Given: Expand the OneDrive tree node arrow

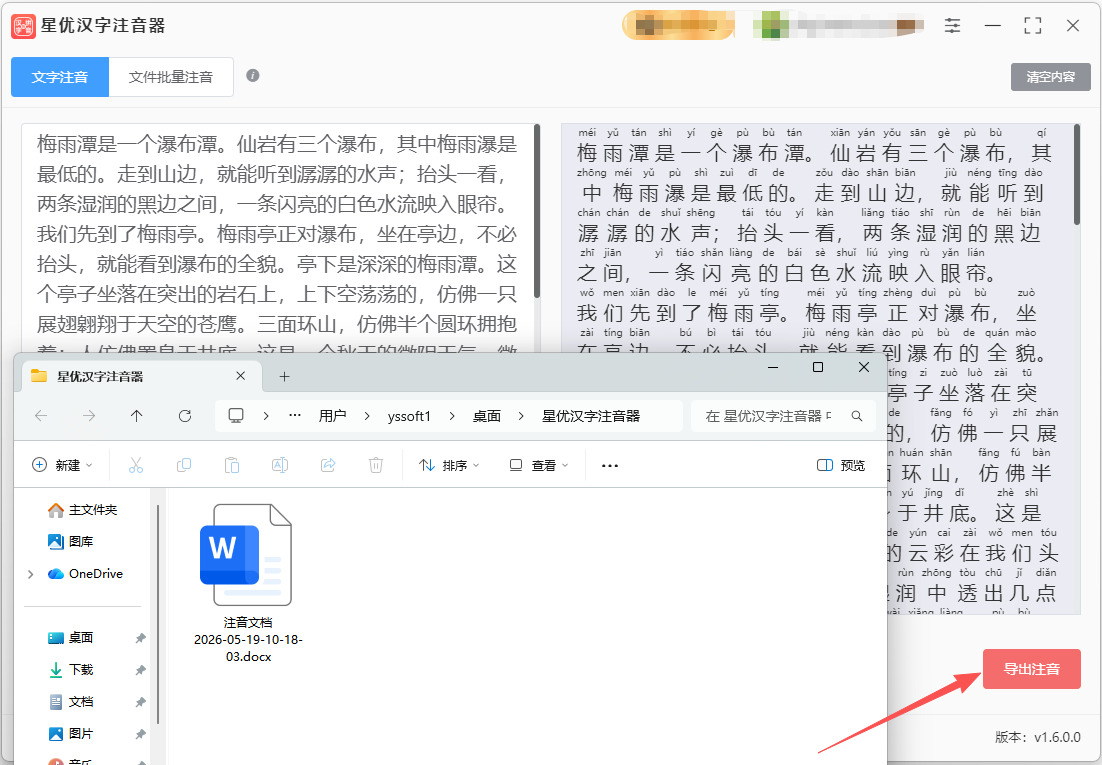Looking at the screenshot, I should (x=30, y=574).
